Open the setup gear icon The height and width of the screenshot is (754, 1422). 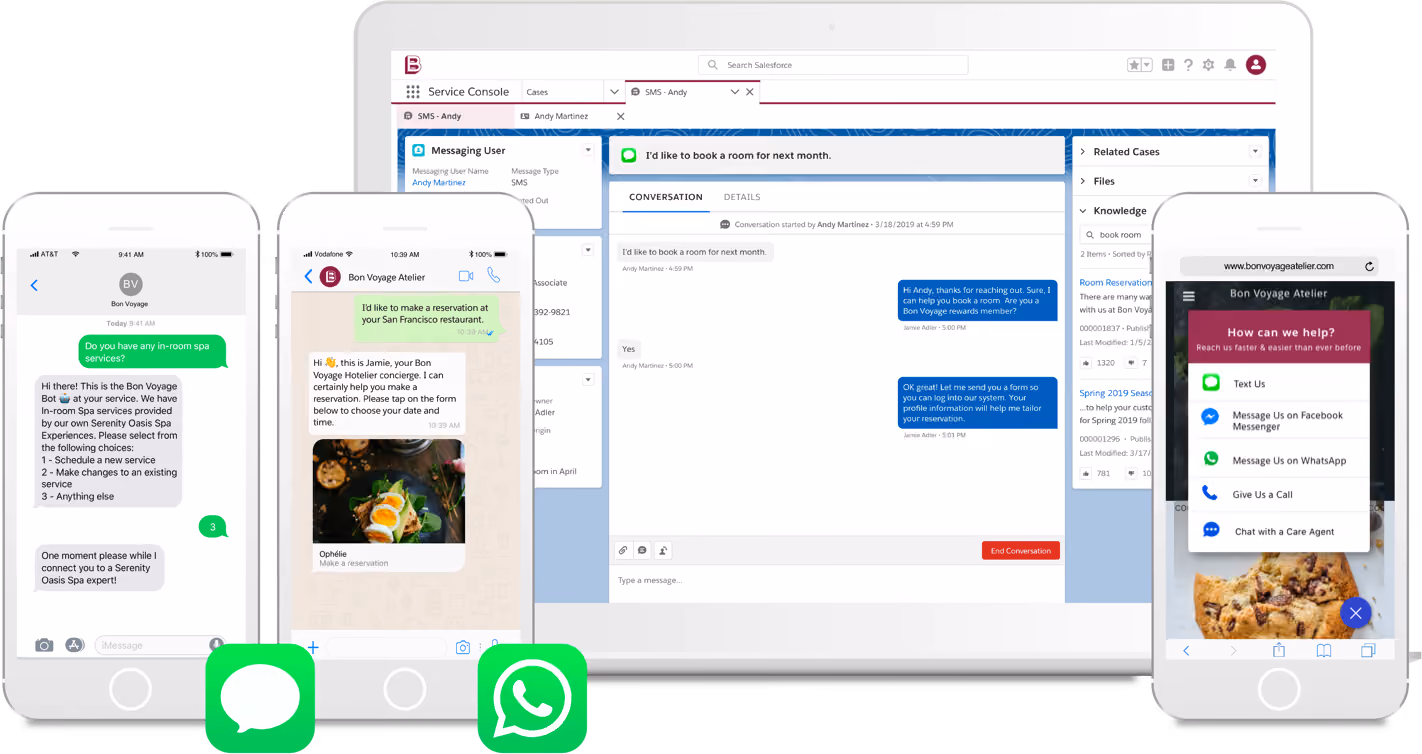[1208, 65]
